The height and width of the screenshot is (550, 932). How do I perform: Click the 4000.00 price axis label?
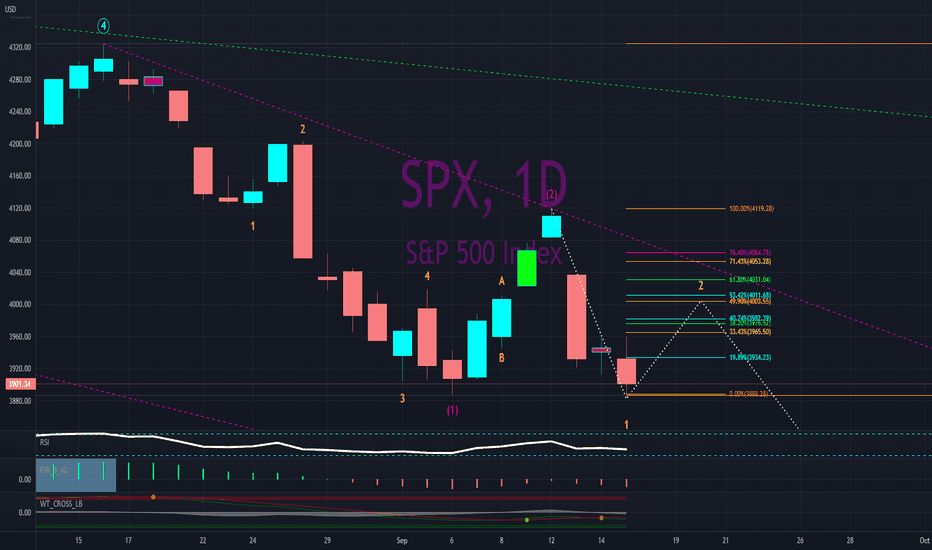pos(20,304)
